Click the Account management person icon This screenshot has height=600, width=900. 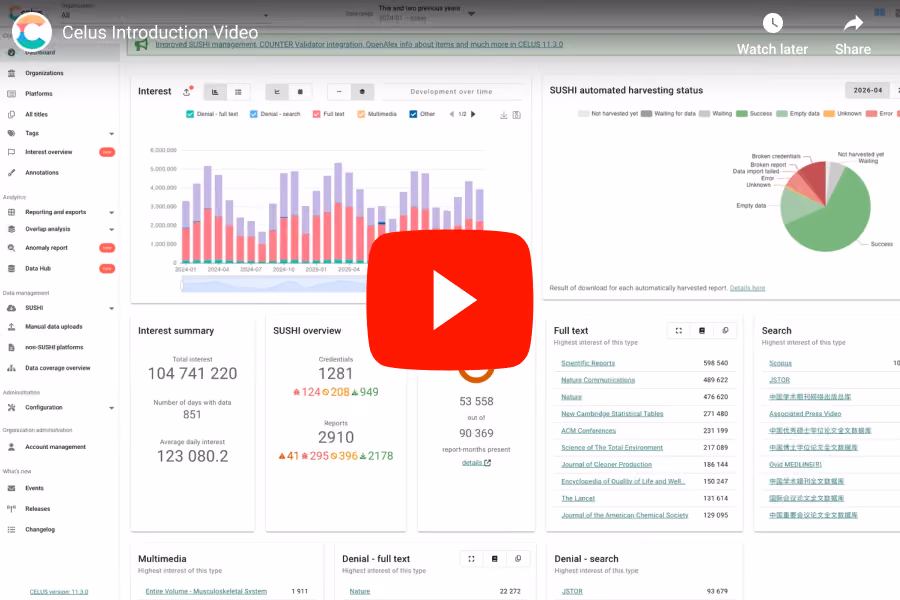click(11, 447)
